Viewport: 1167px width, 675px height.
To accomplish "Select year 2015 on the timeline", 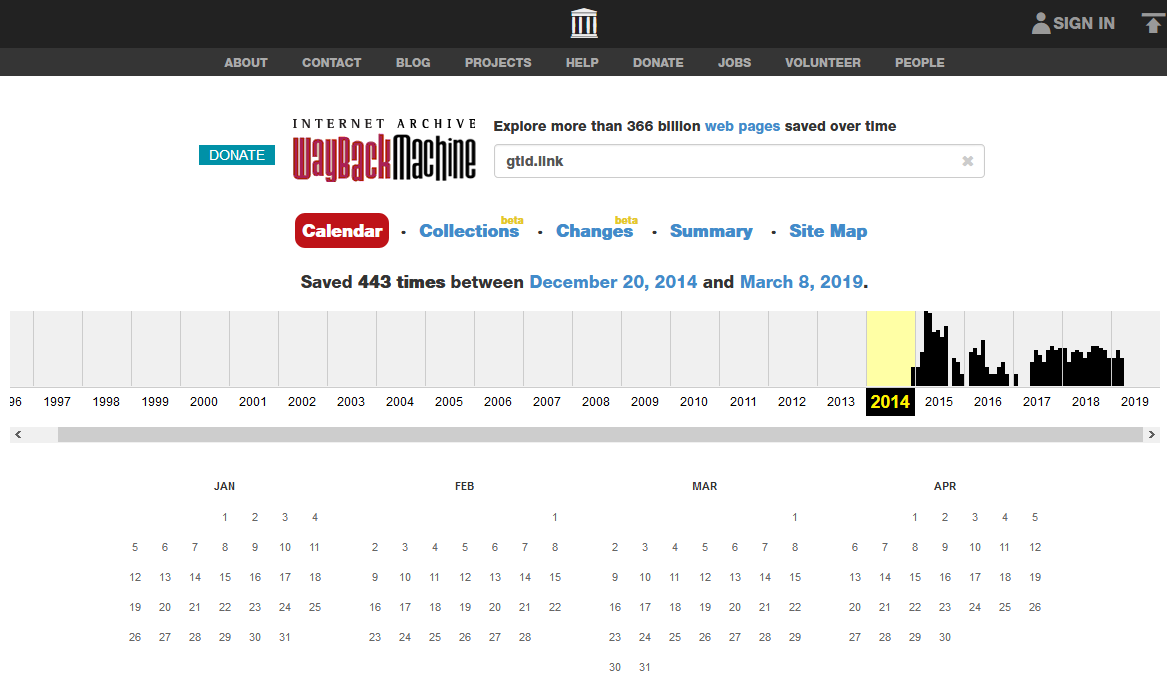I will 939,402.
